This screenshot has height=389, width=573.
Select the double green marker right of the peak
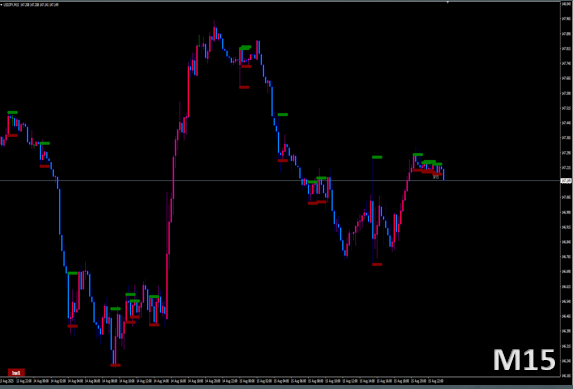[x=245, y=47]
